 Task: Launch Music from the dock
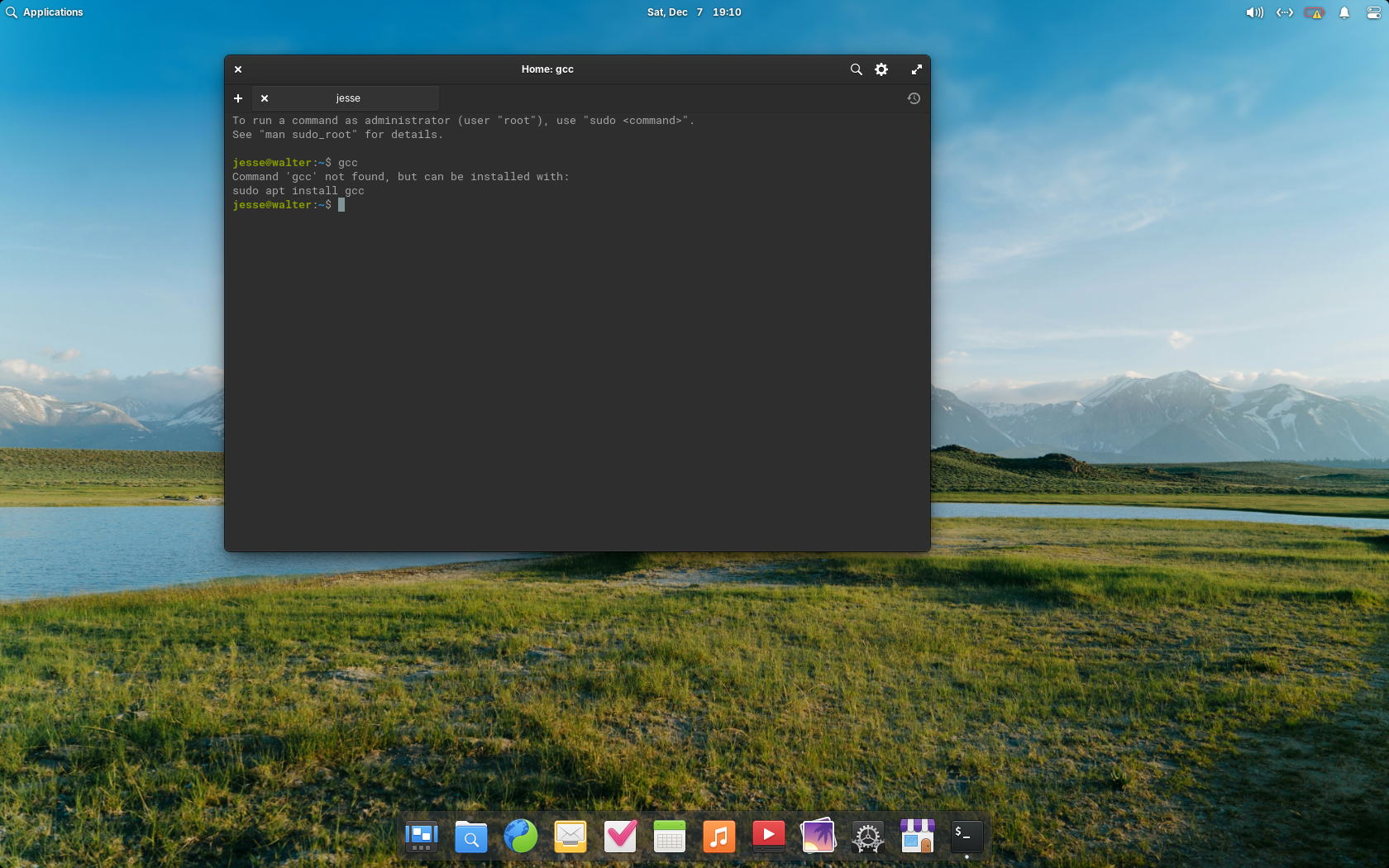[x=719, y=837]
